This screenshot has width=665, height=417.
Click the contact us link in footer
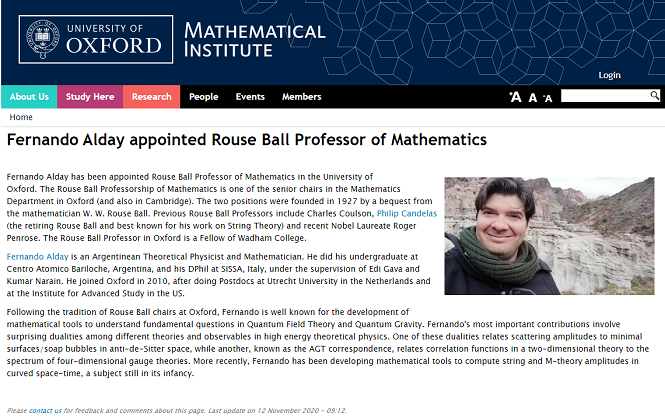tap(45, 410)
